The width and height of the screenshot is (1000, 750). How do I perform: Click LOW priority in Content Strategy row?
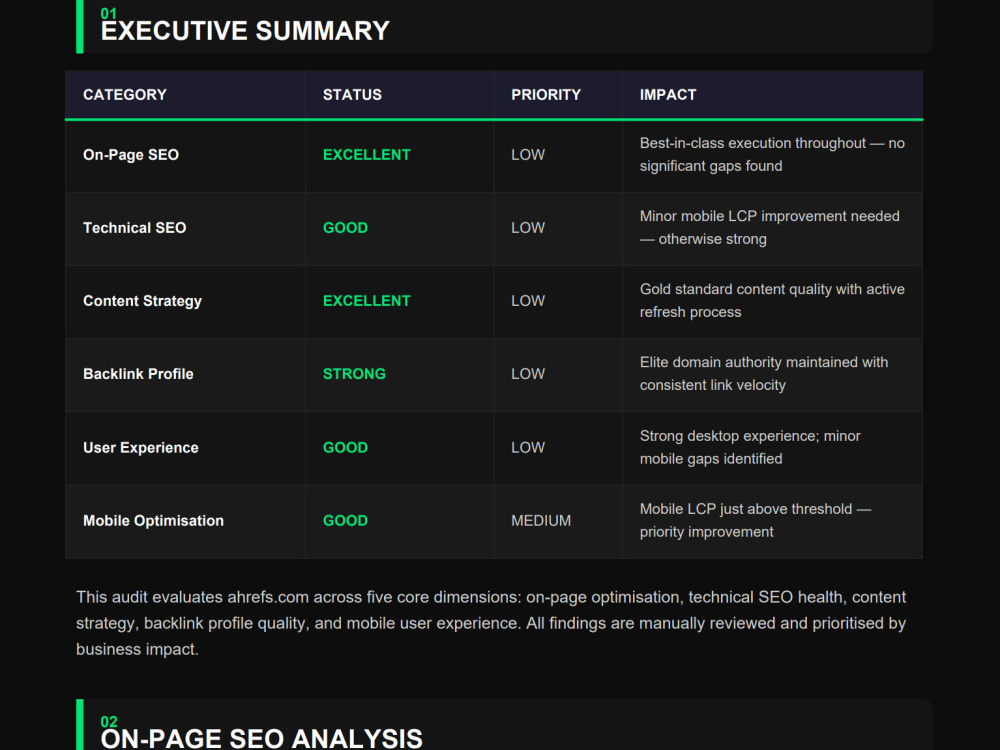pos(528,301)
